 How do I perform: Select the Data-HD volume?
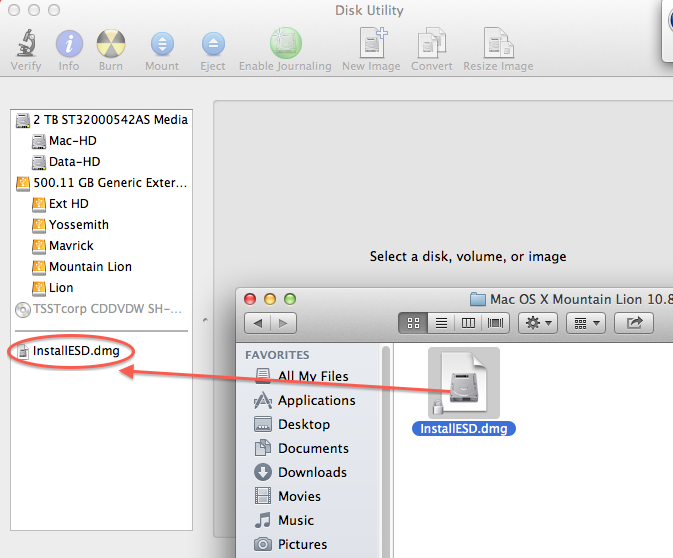click(66, 162)
